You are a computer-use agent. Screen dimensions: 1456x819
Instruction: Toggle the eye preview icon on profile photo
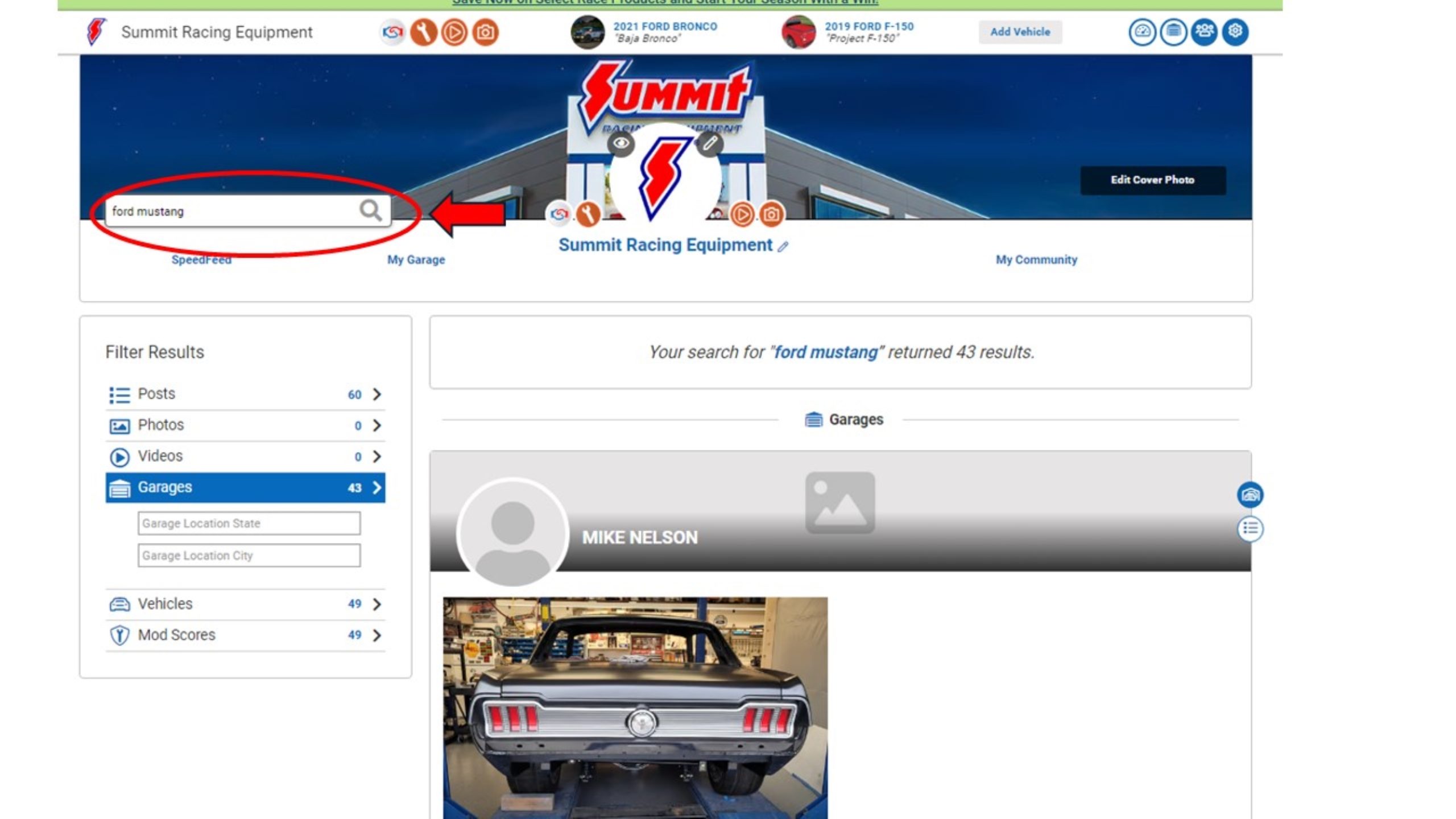tap(622, 144)
